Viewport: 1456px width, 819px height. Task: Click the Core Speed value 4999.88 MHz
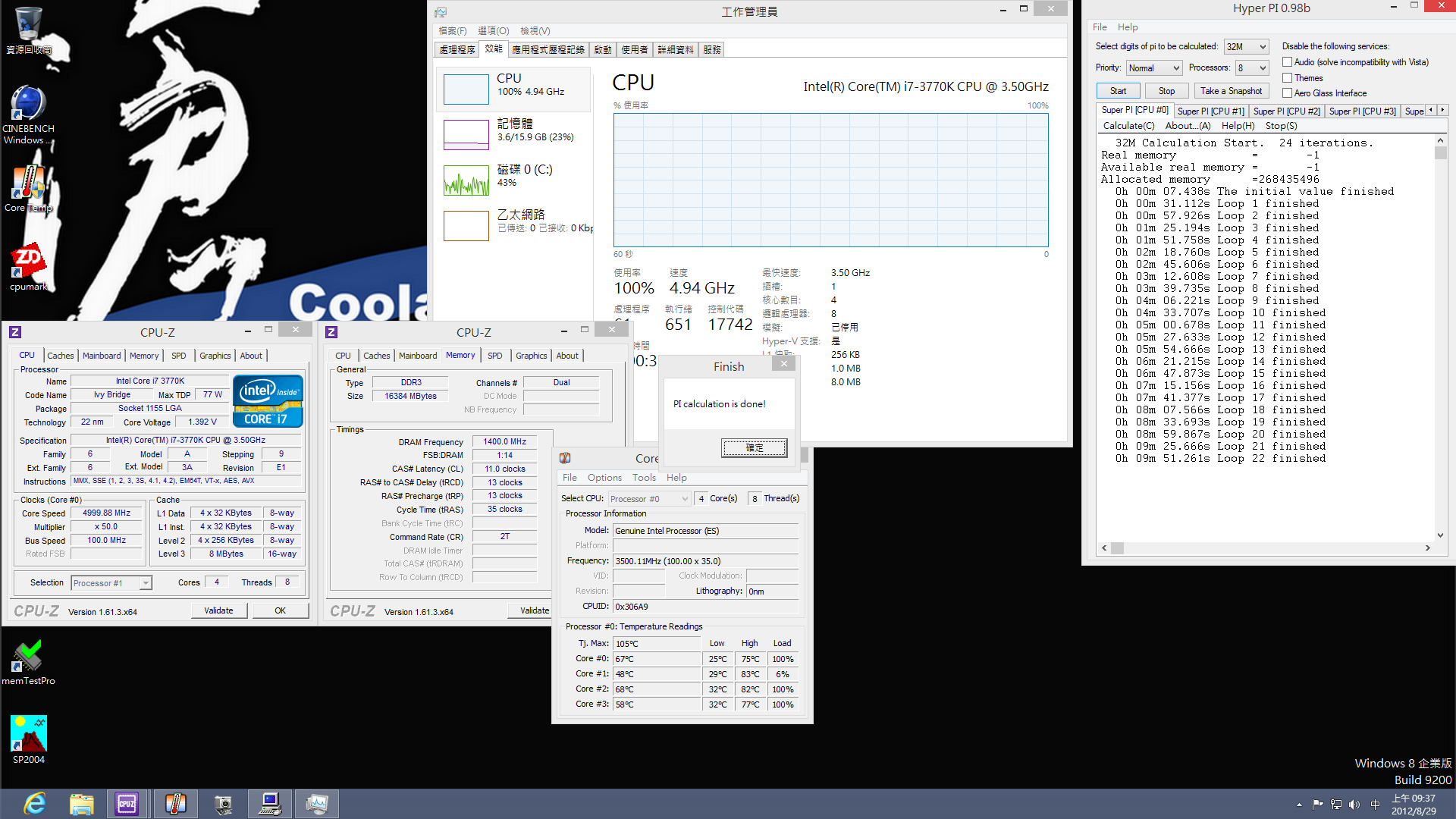(x=107, y=513)
